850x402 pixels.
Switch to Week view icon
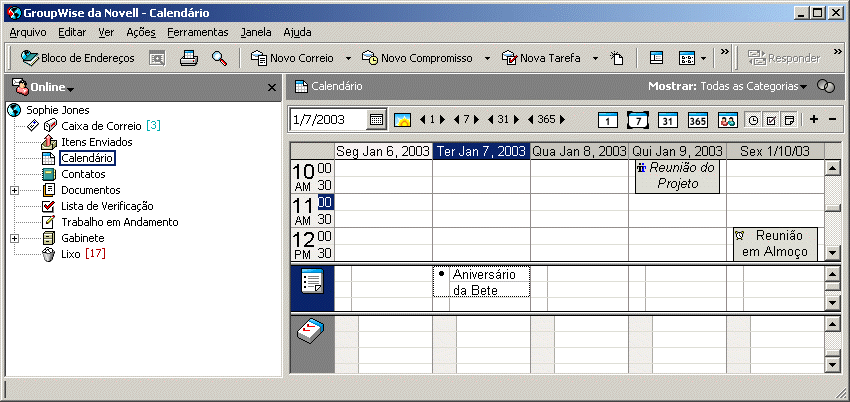click(638, 120)
